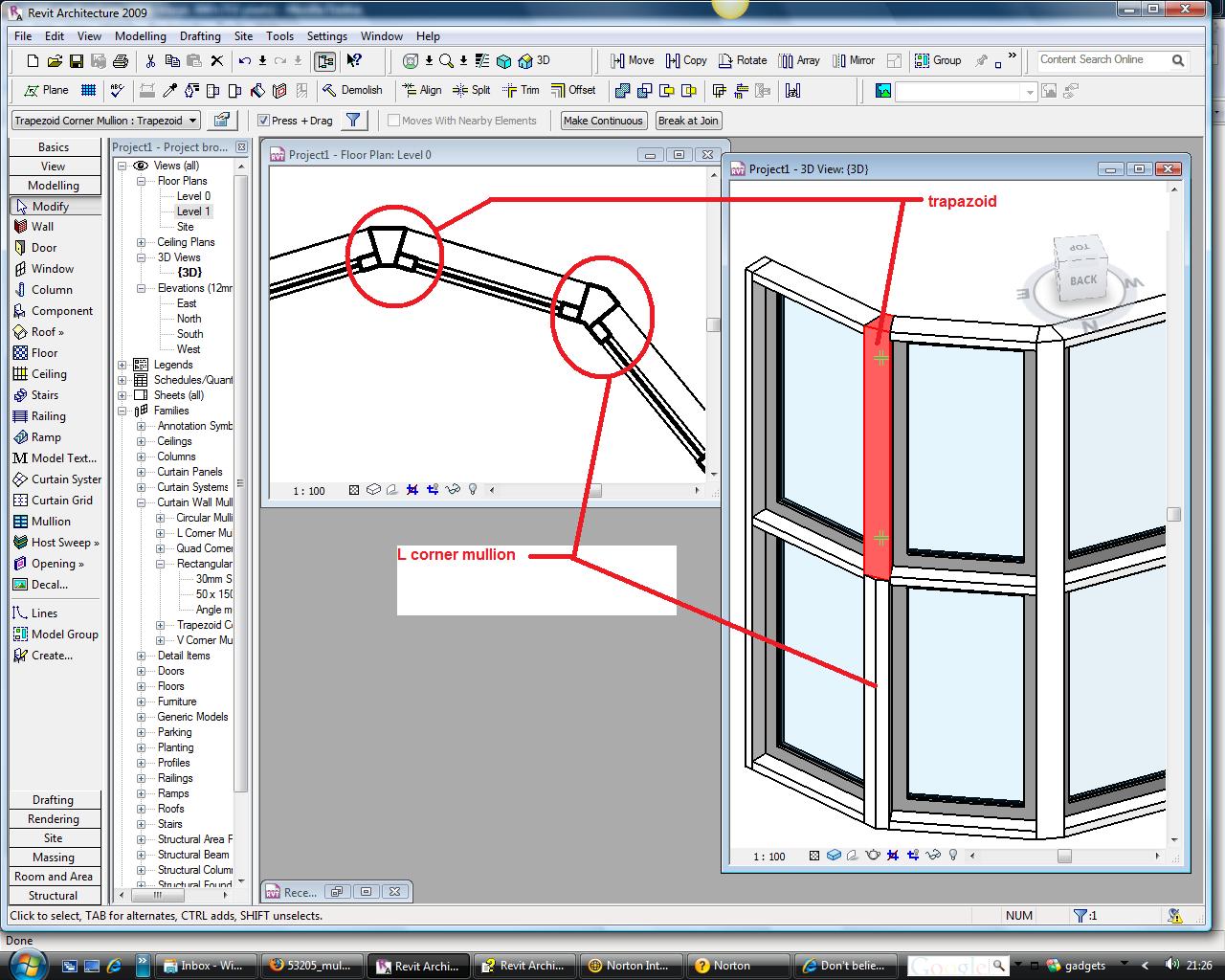Click the Make Continuous button

pyautogui.click(x=603, y=121)
